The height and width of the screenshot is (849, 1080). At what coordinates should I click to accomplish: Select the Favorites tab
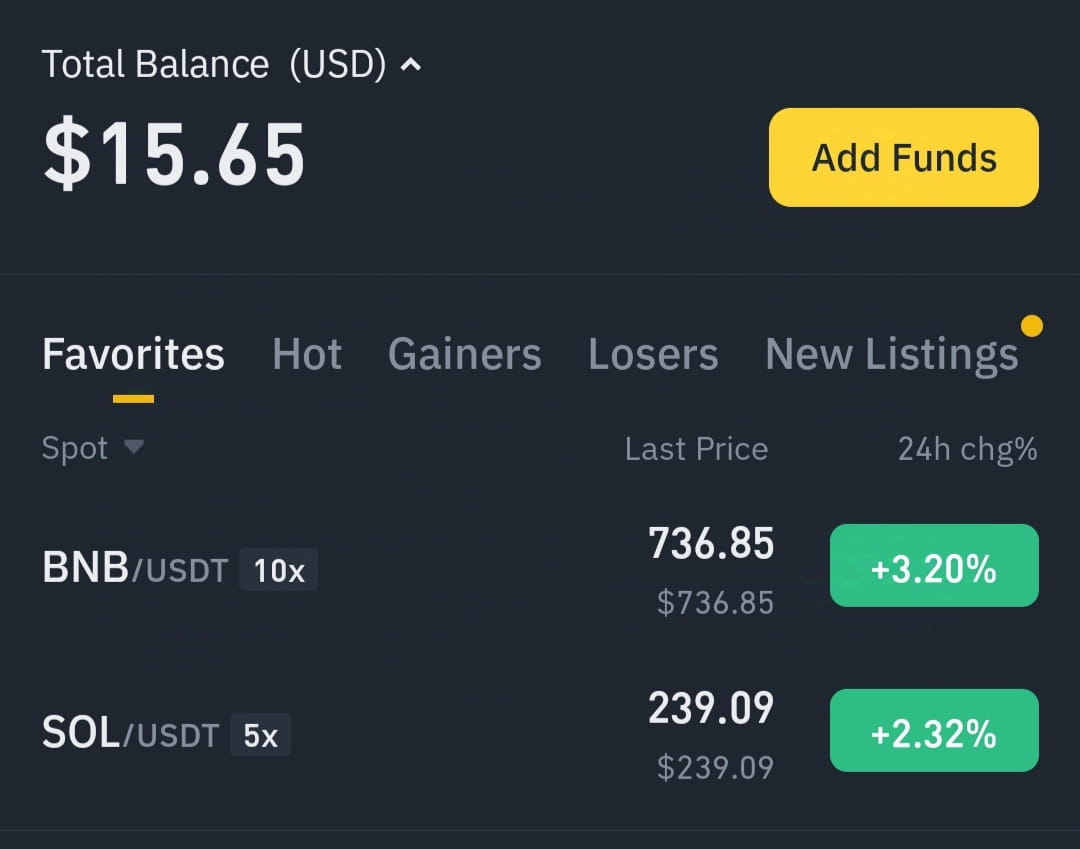[x=133, y=354]
